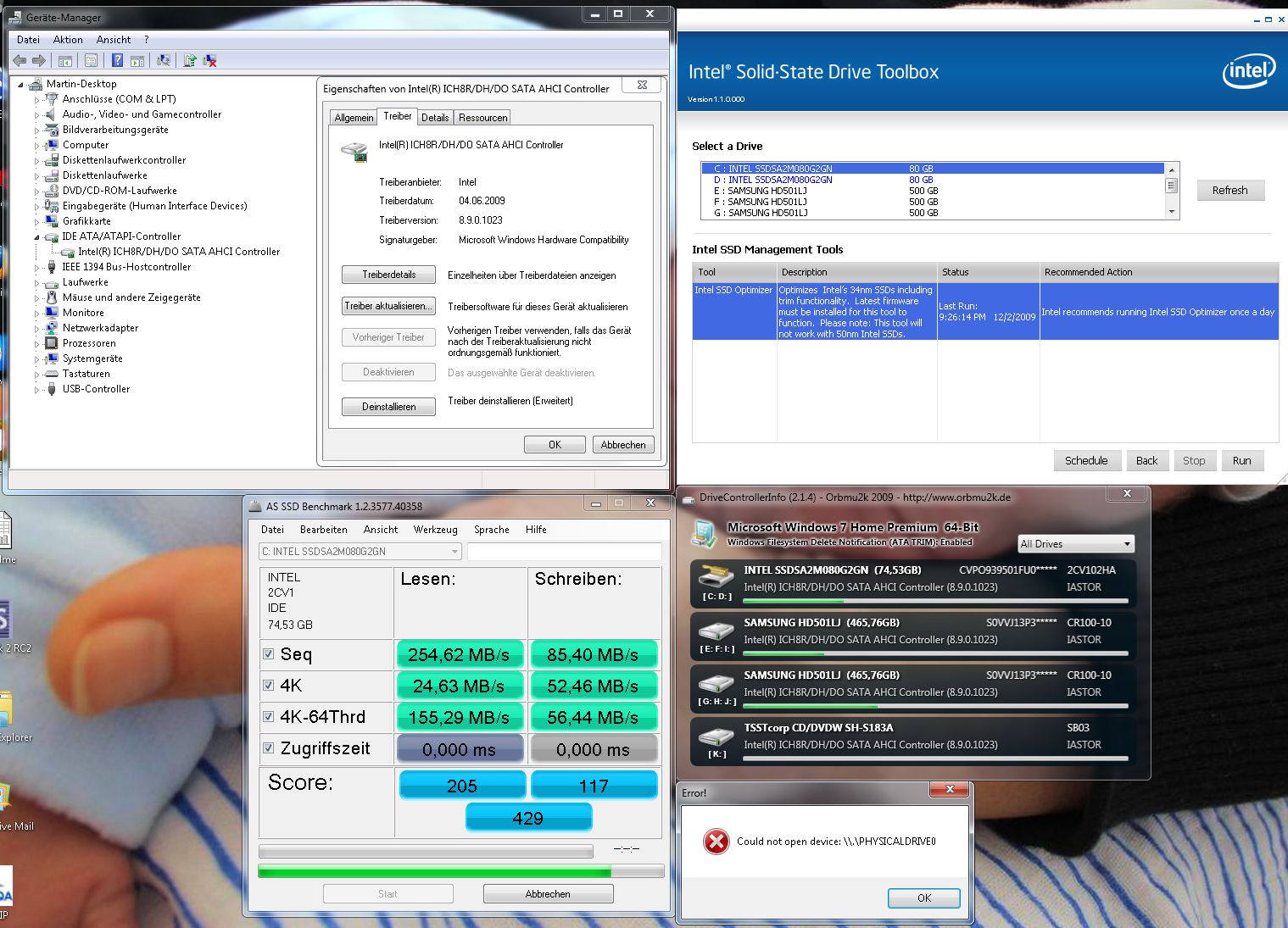Click INTEL SSDSA2M080G2GN drive icon in DriveControllerInfo
Screen dimensions: 1288x928
click(x=716, y=576)
